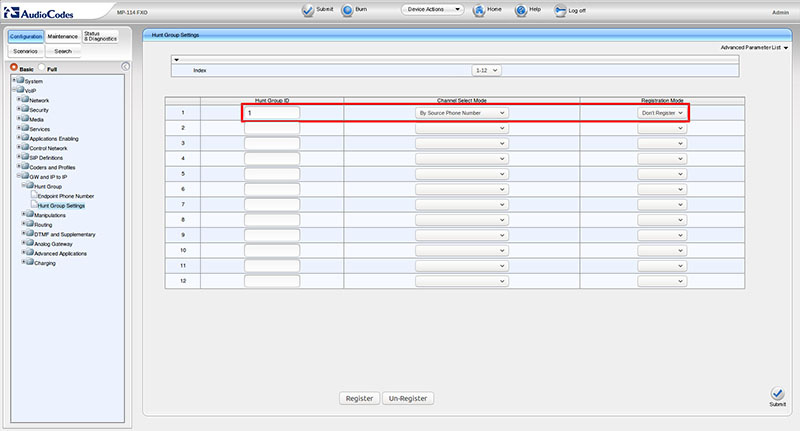Switch to Status & Diagnostics tab
Screen dimensions: 800x431
101,36
